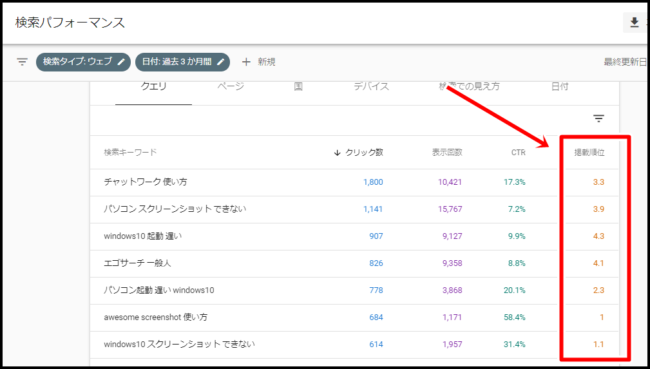
Task: Click the 4.3 position value
Action: tap(599, 236)
